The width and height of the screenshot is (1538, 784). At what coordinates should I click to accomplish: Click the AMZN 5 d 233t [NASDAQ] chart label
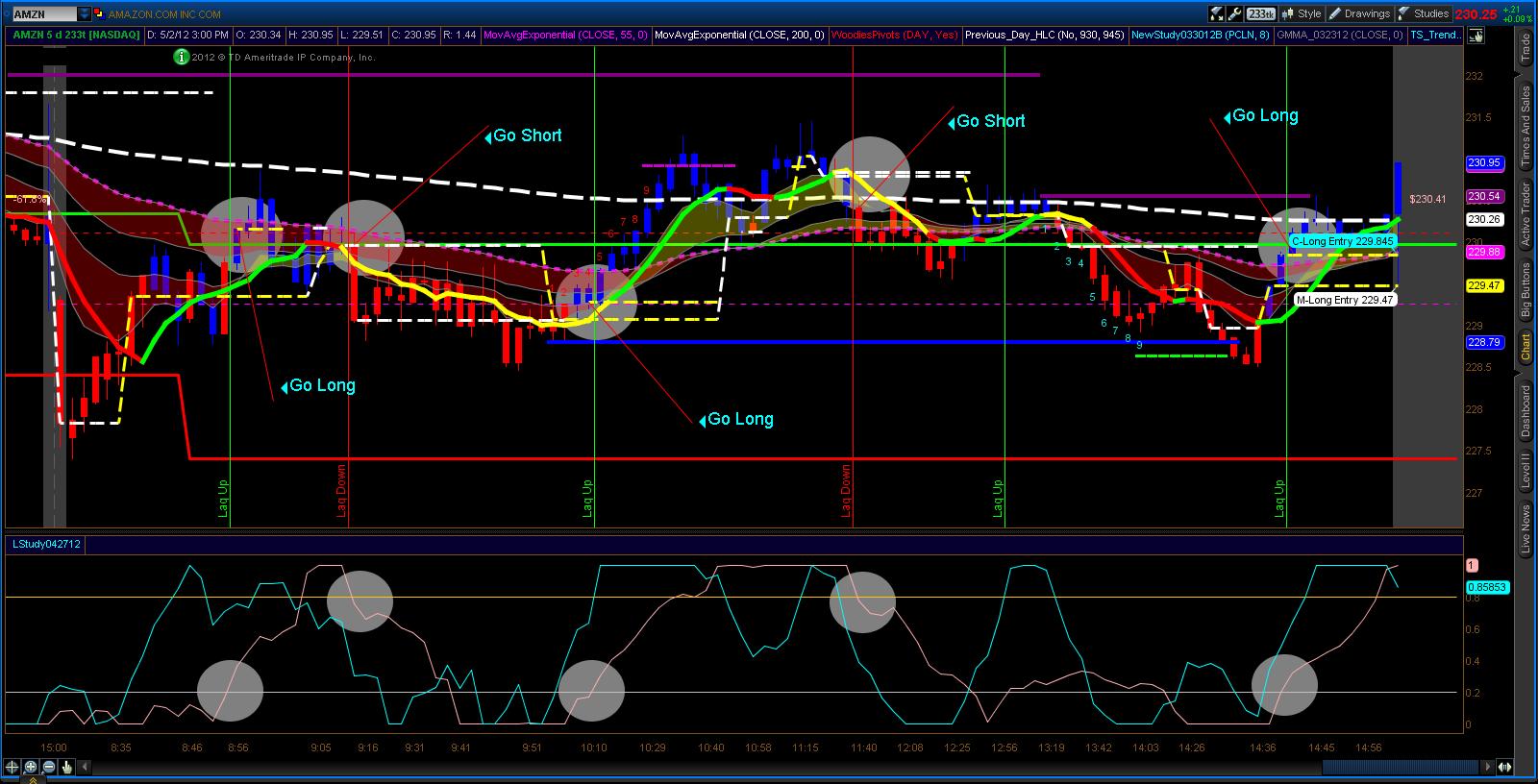coord(77,35)
